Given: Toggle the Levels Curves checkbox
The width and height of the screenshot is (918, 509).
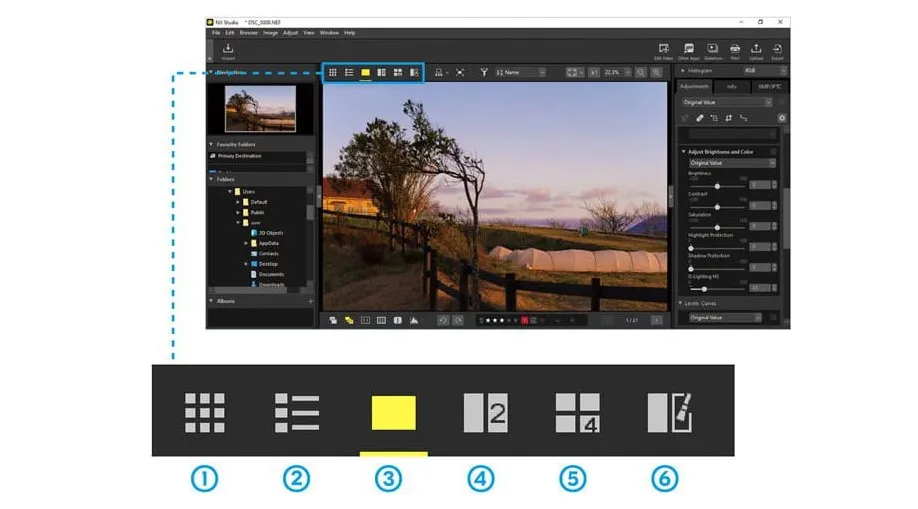Looking at the screenshot, I should coord(773,303).
